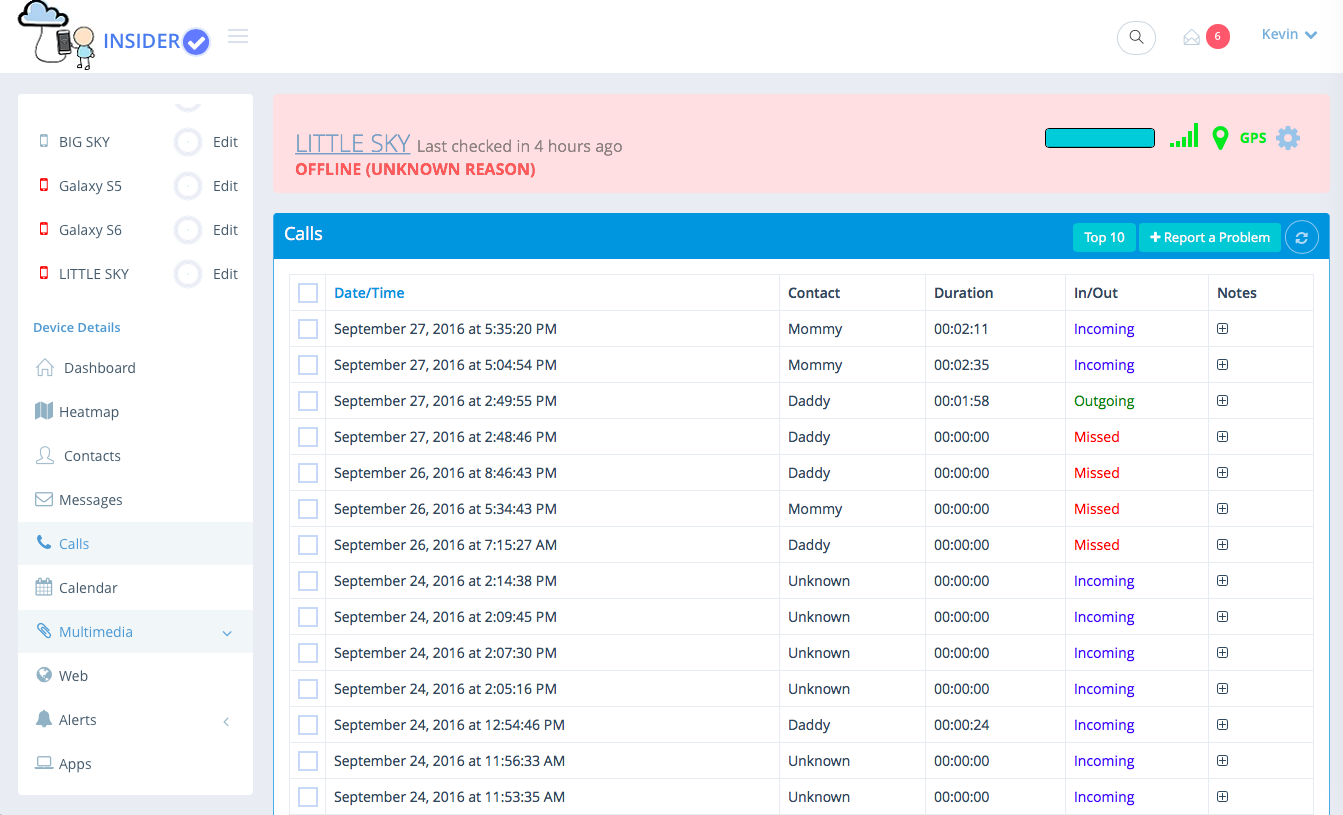Sort by Date/Time column header
The width and height of the screenshot is (1343, 815).
[369, 293]
